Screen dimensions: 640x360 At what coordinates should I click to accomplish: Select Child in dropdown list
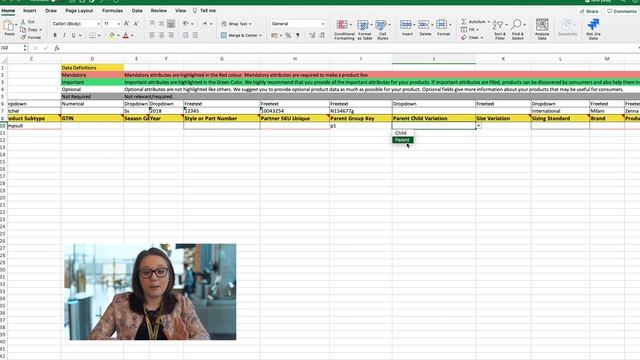click(403, 133)
